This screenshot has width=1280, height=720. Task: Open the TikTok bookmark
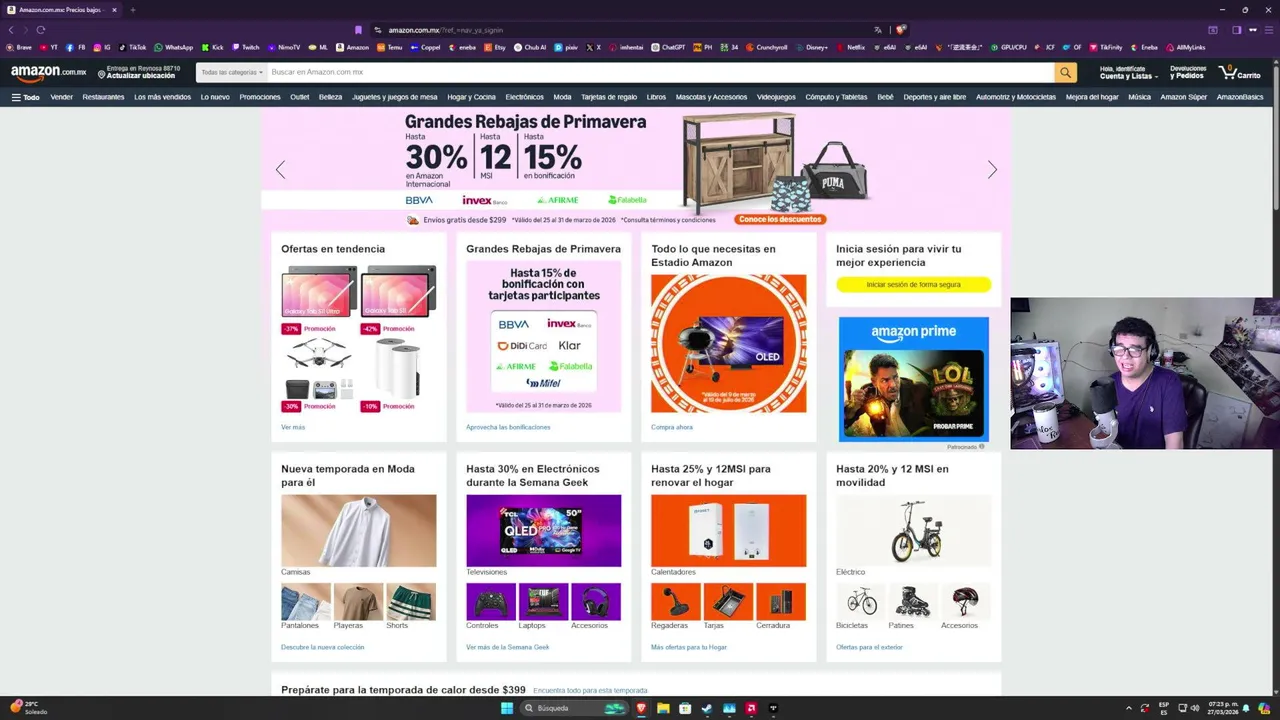pos(132,47)
